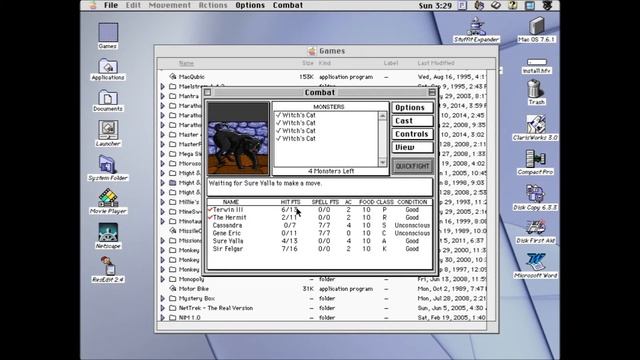Open the Apple menu icon in menu bar
The height and width of the screenshot is (360, 640).
(x=92, y=5)
